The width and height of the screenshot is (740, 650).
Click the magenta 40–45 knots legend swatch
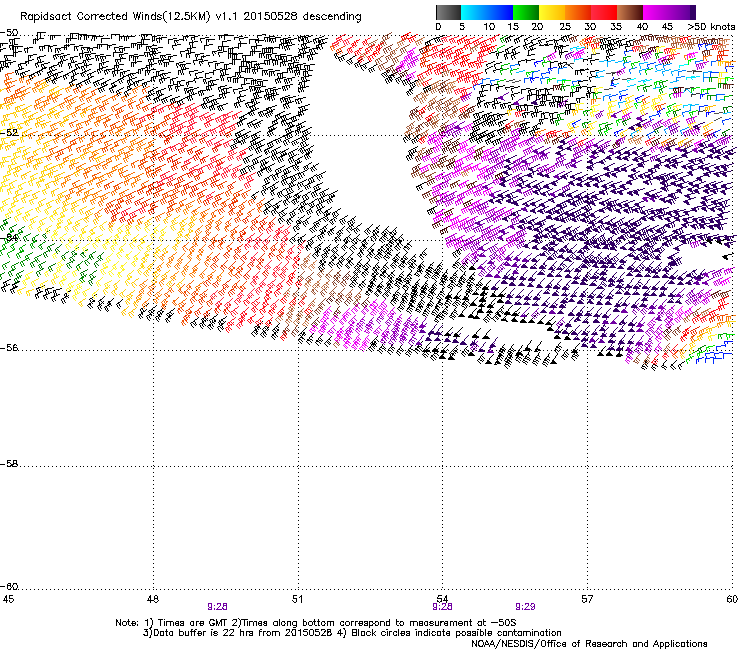pos(656,12)
